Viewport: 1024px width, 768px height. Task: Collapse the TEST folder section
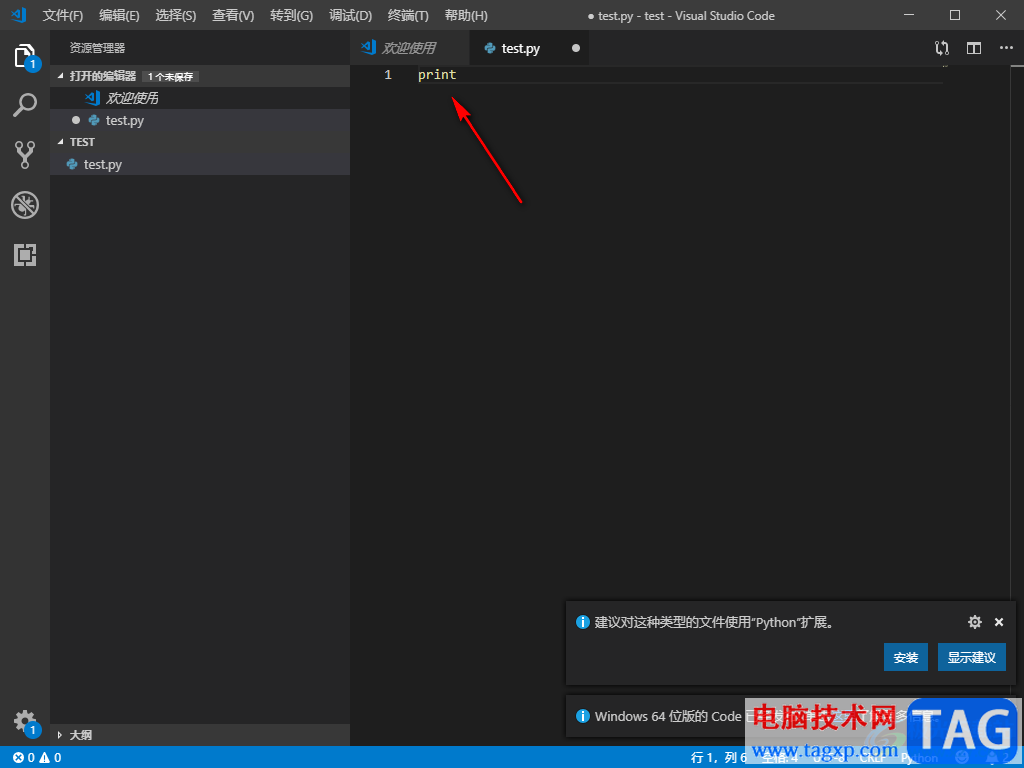pyautogui.click(x=61, y=142)
